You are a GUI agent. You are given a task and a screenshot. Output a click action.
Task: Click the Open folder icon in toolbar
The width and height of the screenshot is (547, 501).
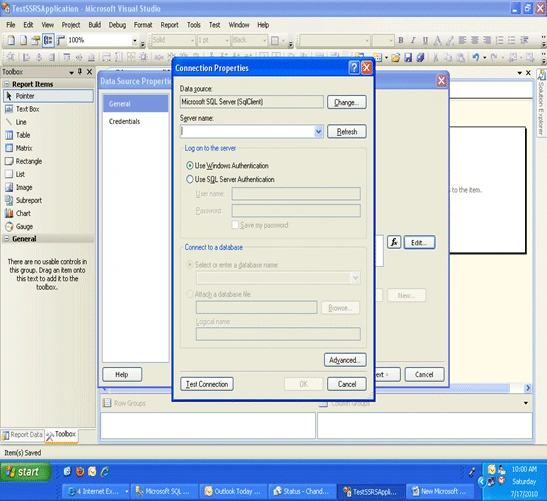(396, 57)
